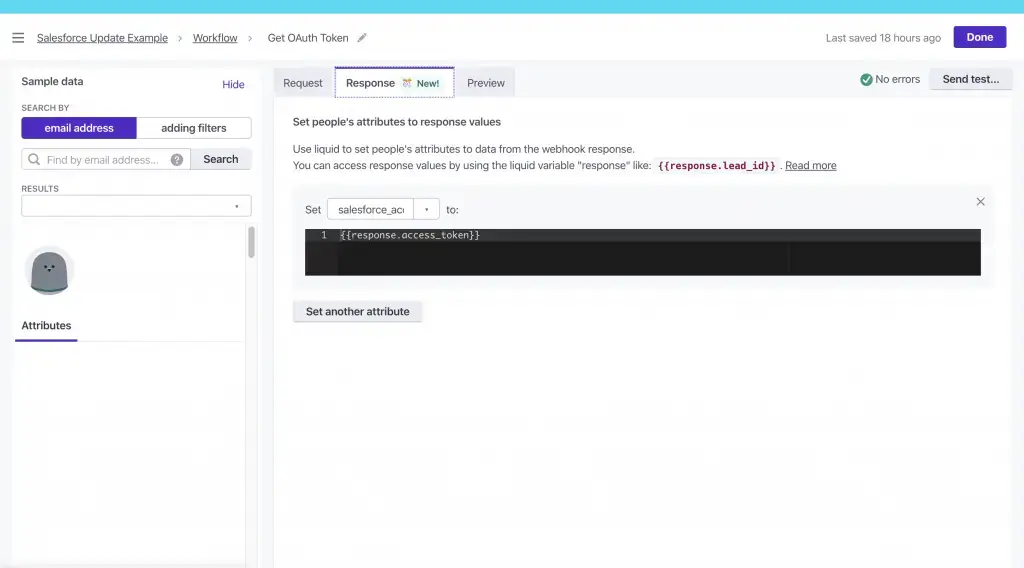
Task: Click the magnifier icon in the search field
Action: tap(35, 160)
